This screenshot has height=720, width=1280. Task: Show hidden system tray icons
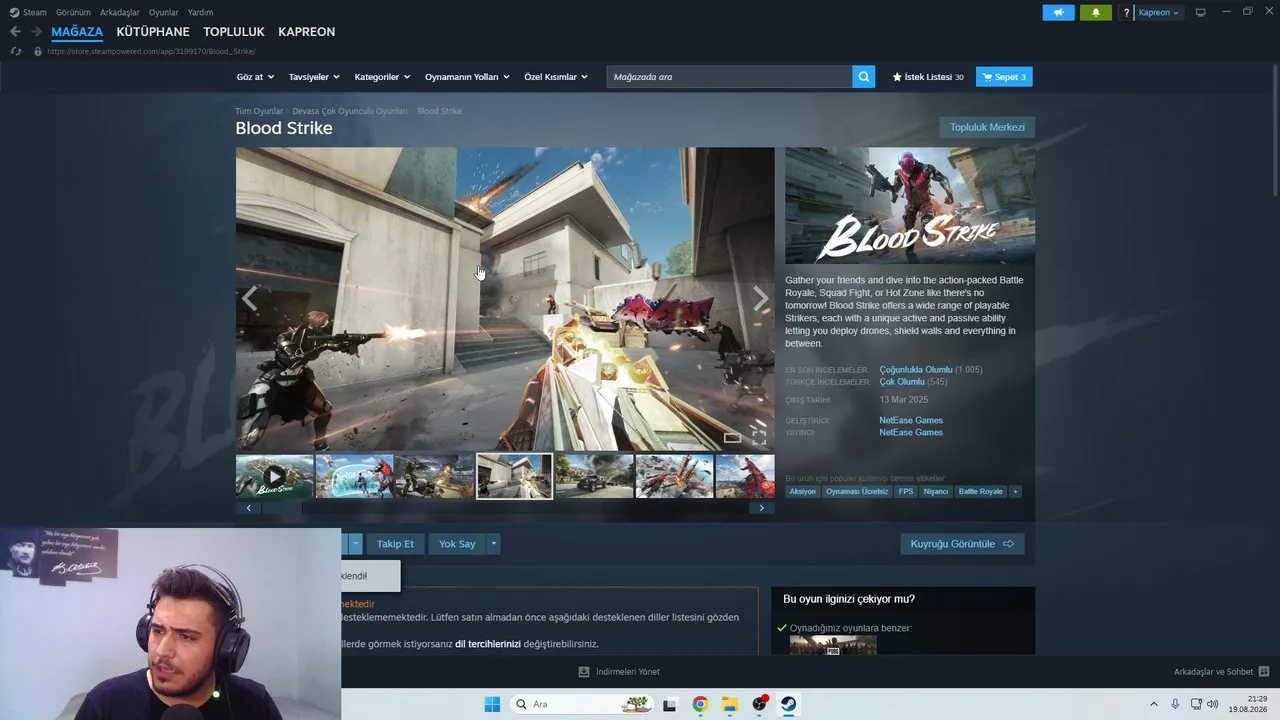[1153, 704]
